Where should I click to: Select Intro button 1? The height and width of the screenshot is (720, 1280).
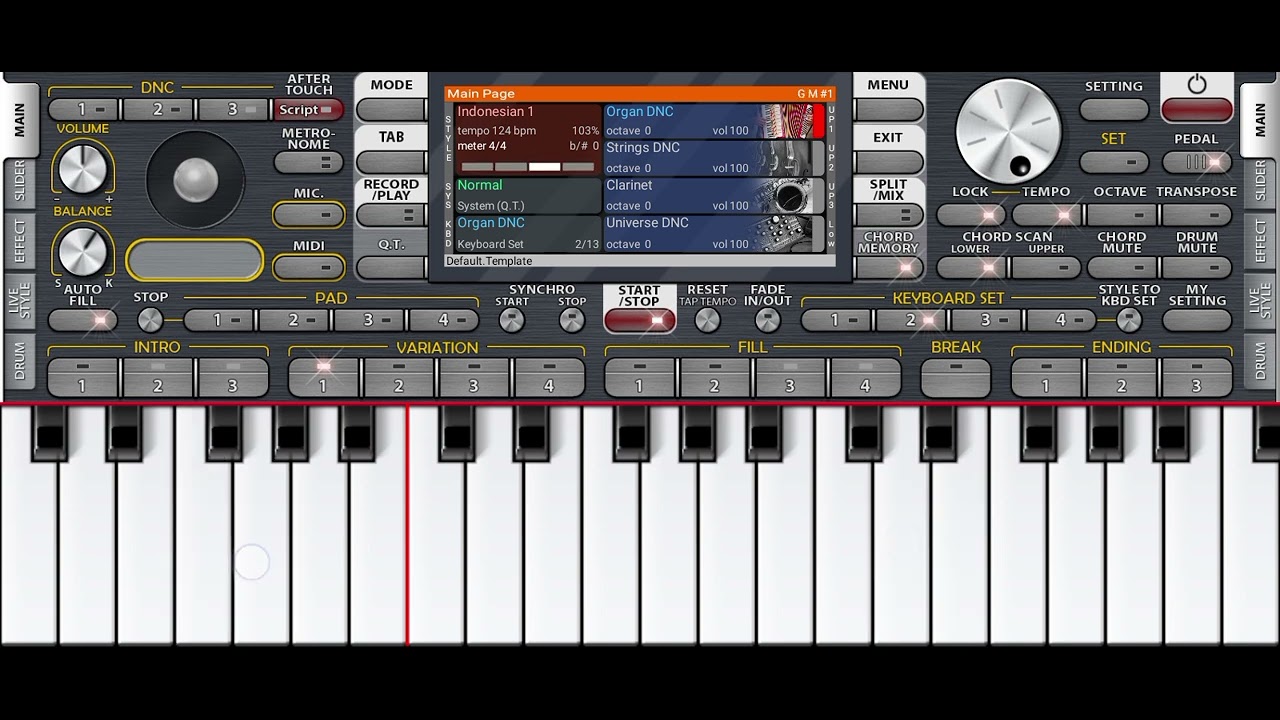click(x=83, y=378)
